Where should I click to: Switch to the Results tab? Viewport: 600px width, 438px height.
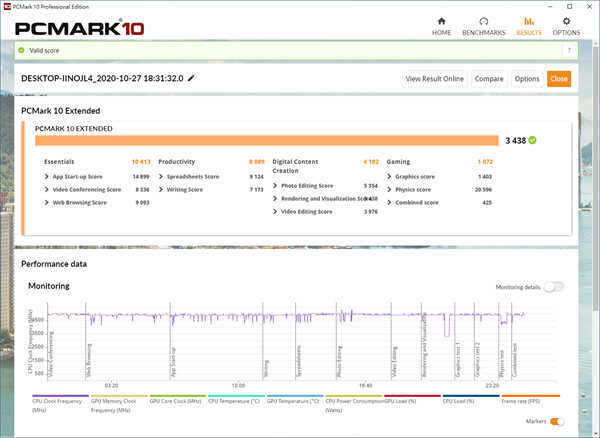tap(529, 26)
